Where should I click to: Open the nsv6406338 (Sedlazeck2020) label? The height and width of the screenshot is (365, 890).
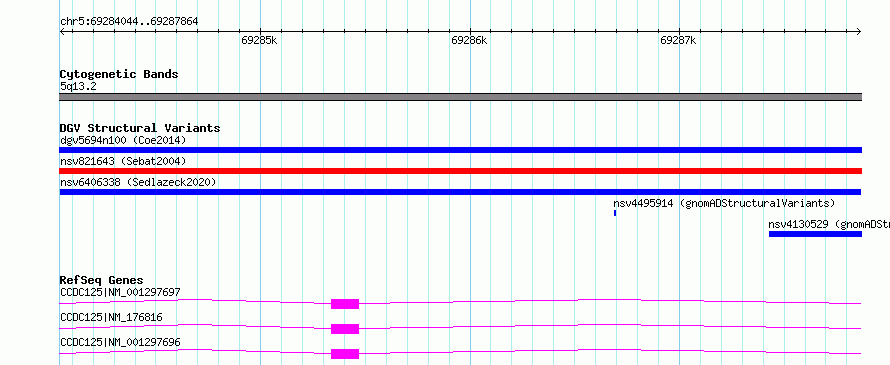(x=138, y=182)
